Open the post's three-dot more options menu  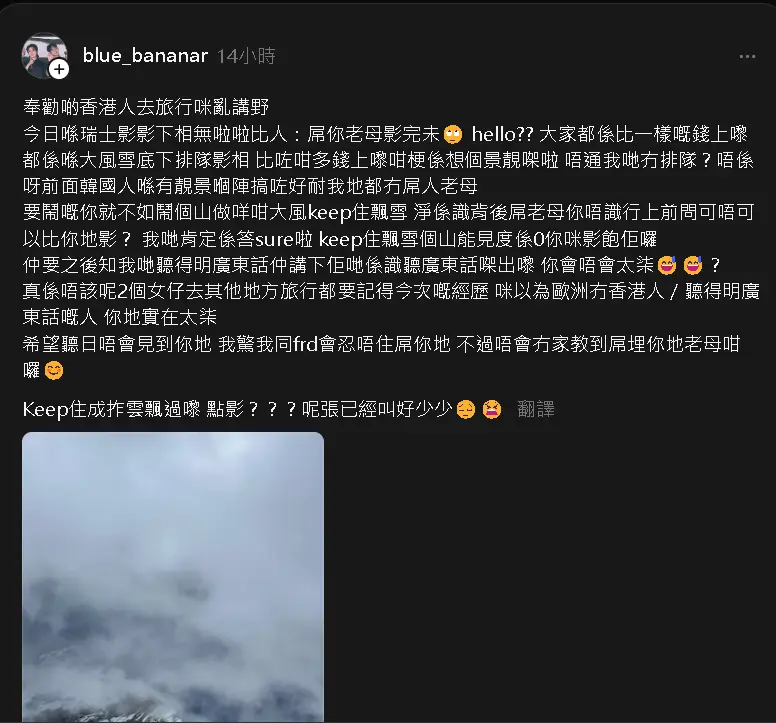tap(747, 57)
